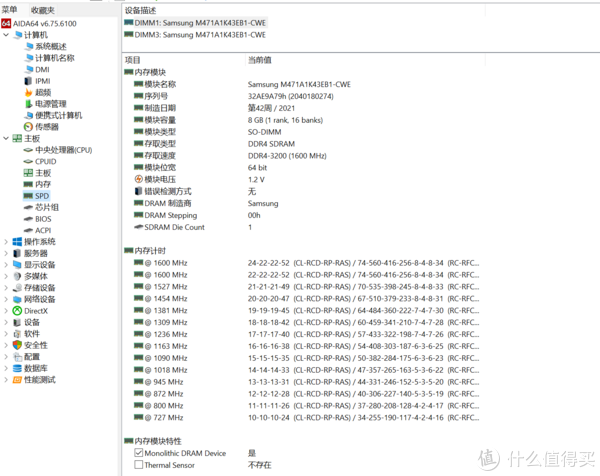Click the 显示设备 monitor icon
The image size is (600, 476).
tap(17, 265)
